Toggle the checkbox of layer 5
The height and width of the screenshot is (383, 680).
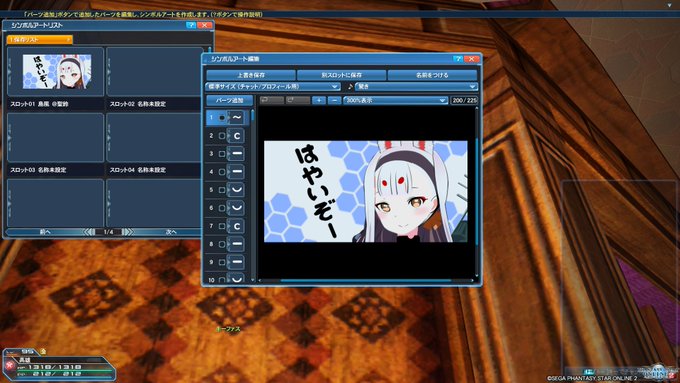tap(222, 190)
